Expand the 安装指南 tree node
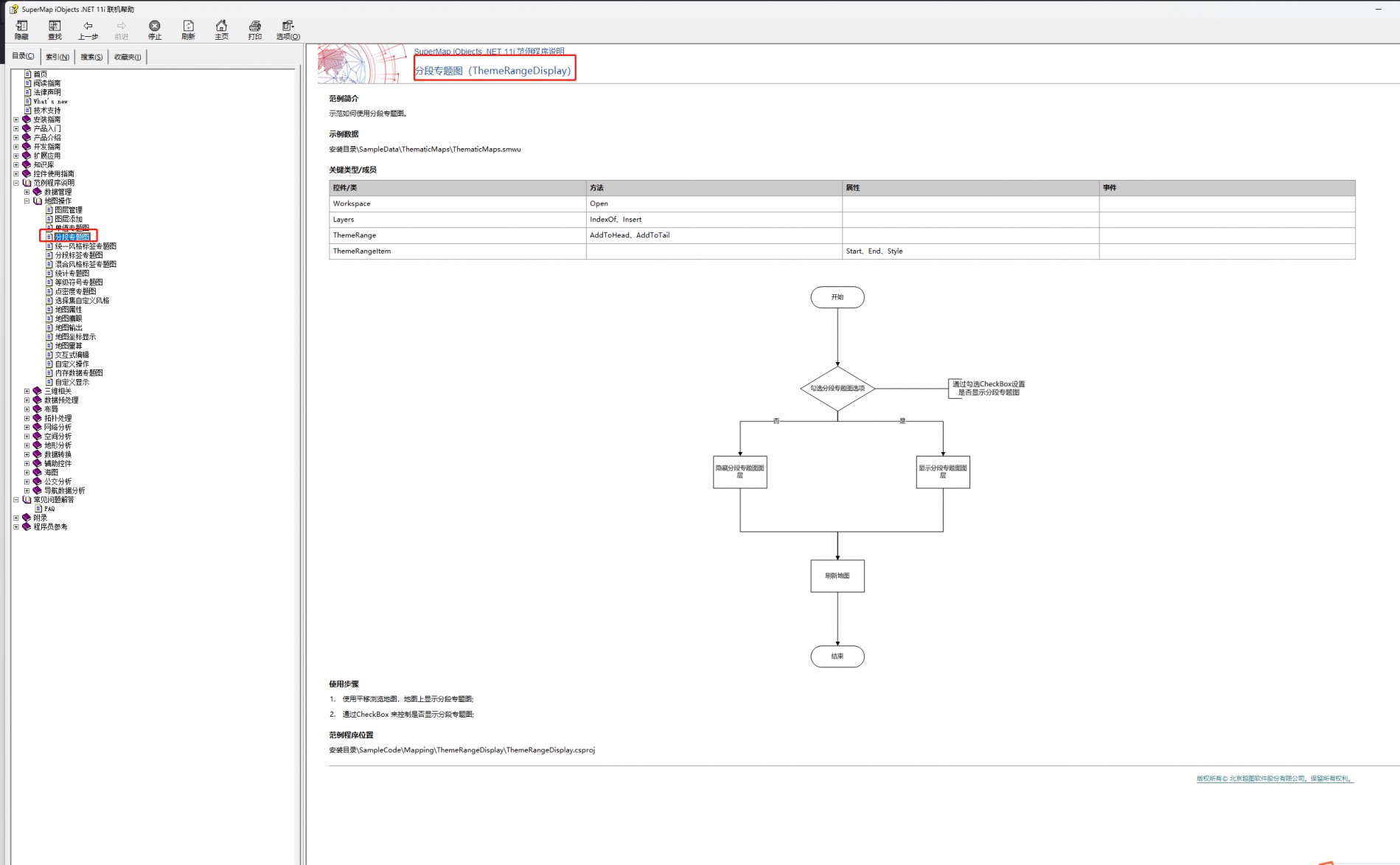 [x=16, y=119]
